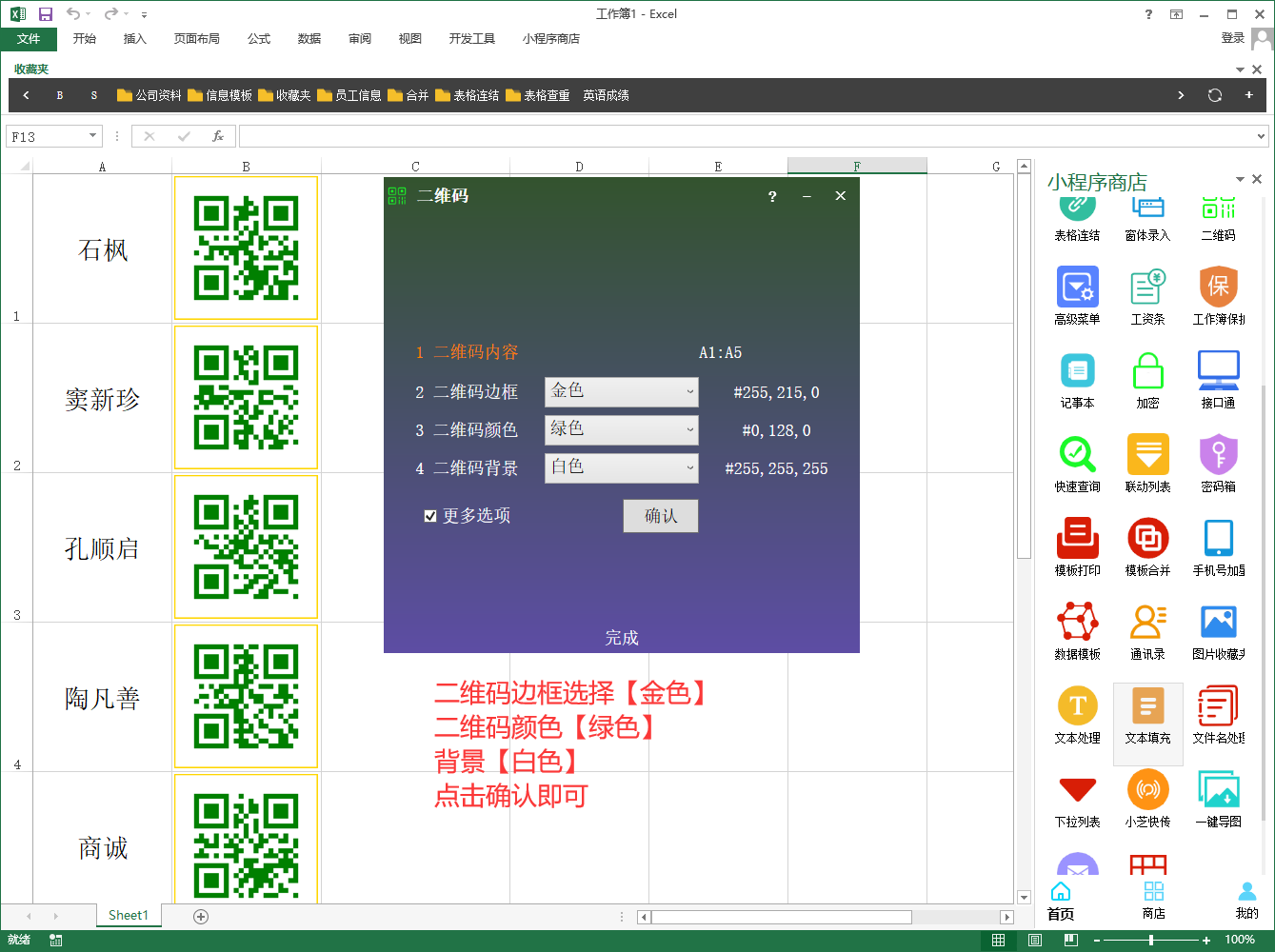Go to 我的 tab at panel bottom

(1246, 900)
